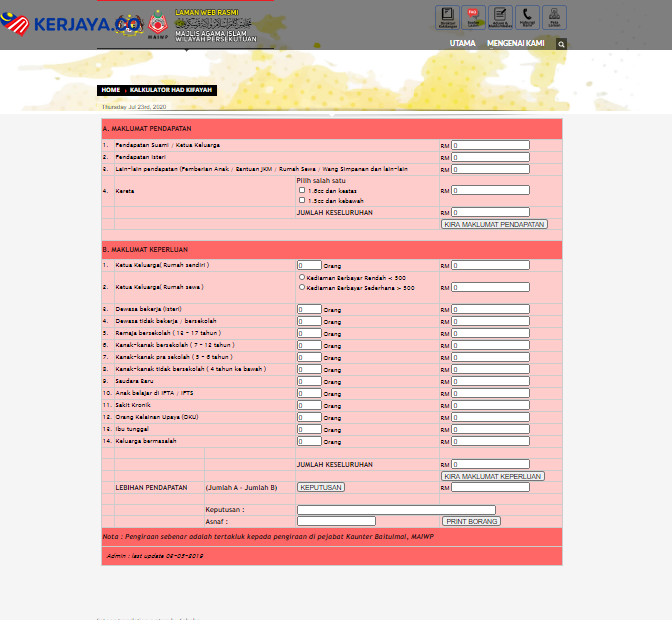The image size is (672, 620).
Task: Click the PRINT BORANG button
Action: point(471,521)
